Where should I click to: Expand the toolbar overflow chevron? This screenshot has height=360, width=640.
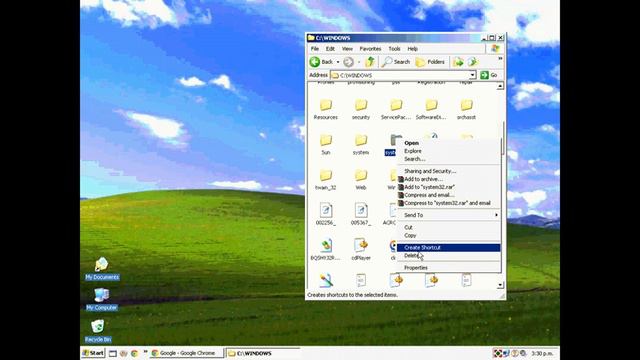coord(500,59)
